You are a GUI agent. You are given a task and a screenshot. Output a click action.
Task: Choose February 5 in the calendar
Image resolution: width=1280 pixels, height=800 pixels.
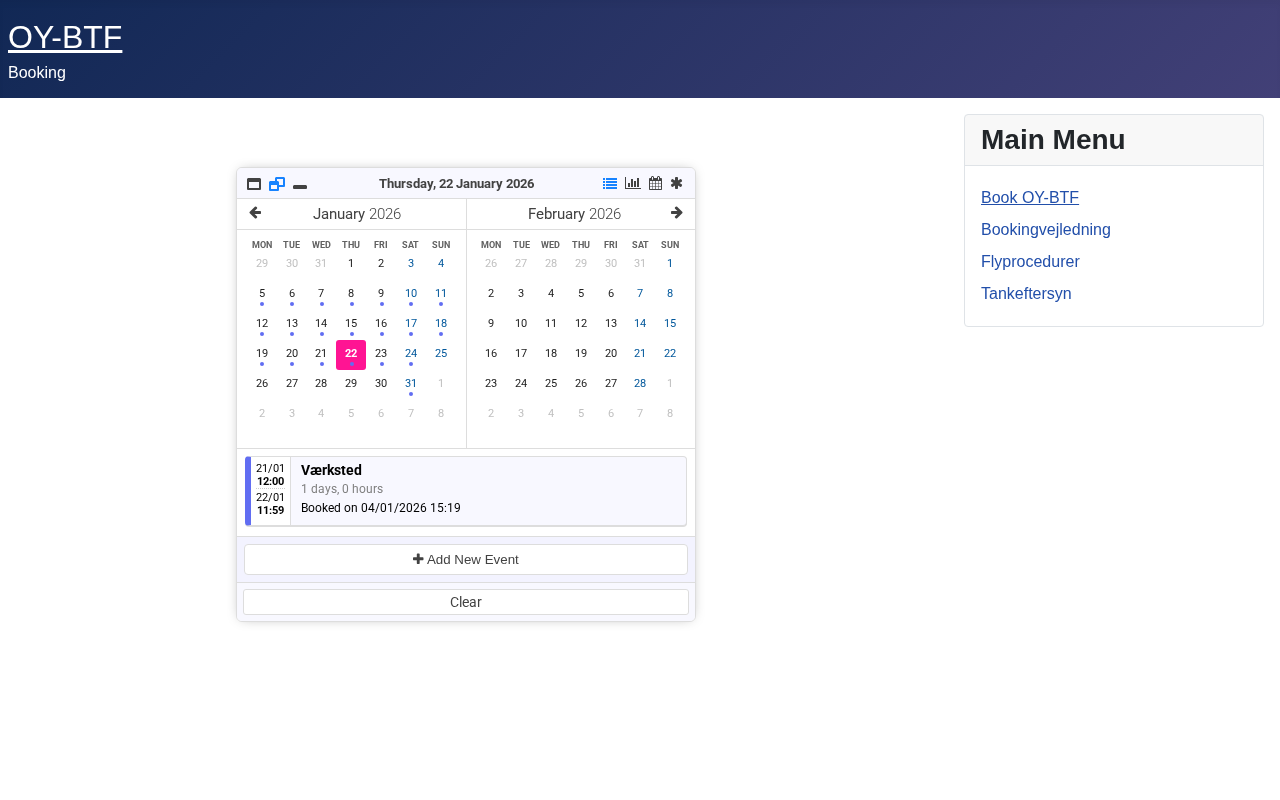click(581, 294)
